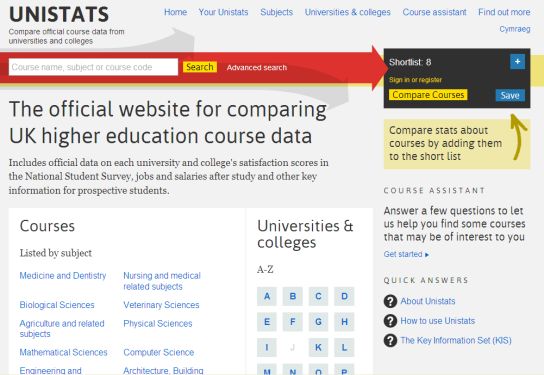Click Get started in Course Assistant
Viewport: 544px width, 375px height.
pos(406,254)
